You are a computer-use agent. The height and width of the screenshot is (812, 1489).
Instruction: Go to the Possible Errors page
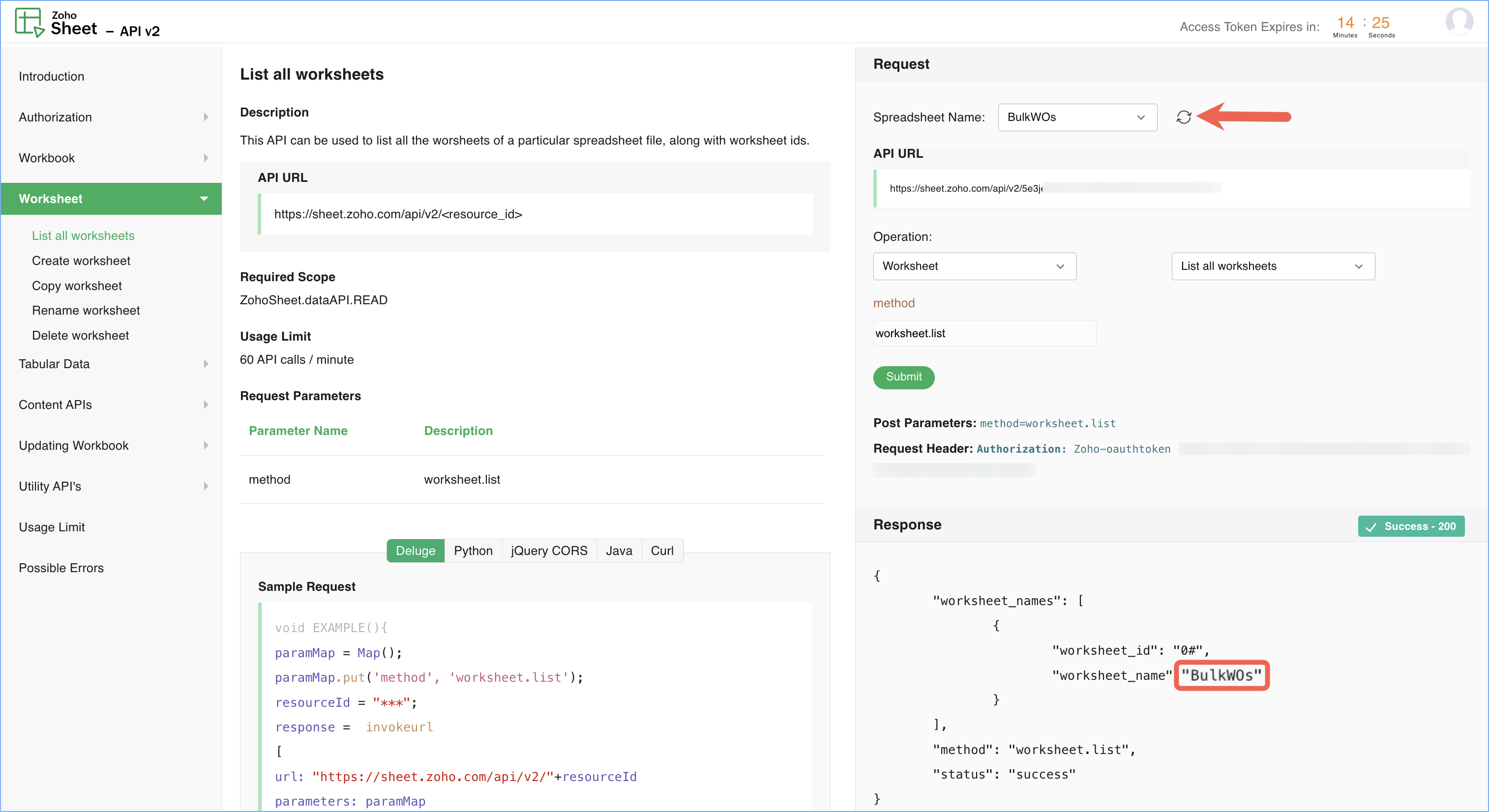61,568
